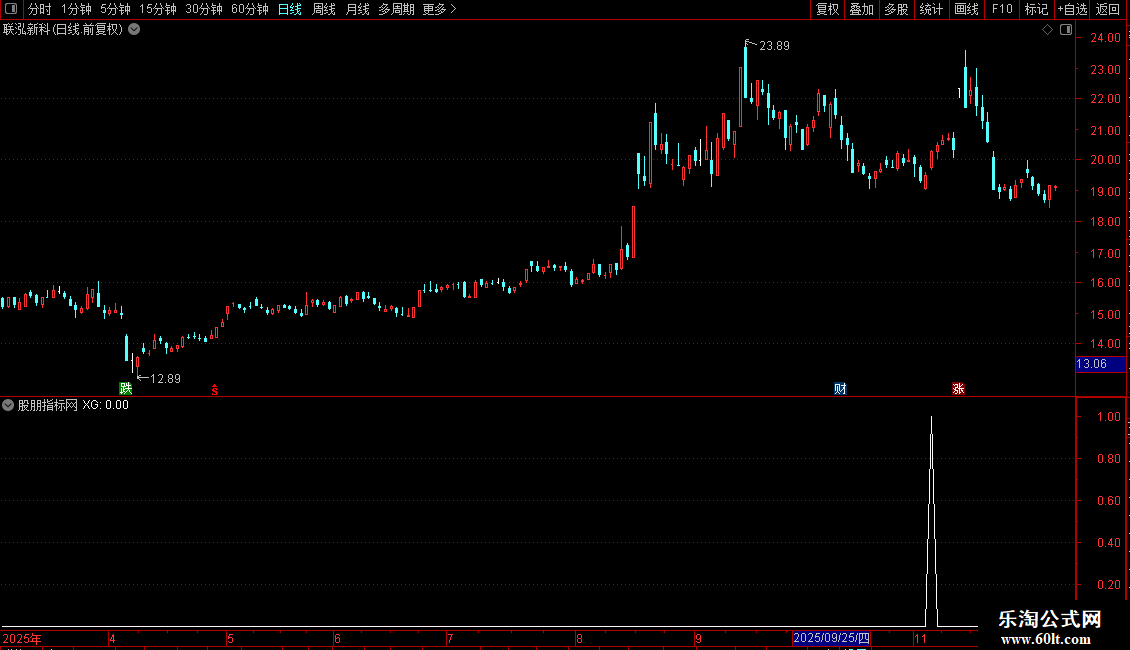Click the 叠加 overlay button
Screen dimensions: 1130x650
[861, 9]
